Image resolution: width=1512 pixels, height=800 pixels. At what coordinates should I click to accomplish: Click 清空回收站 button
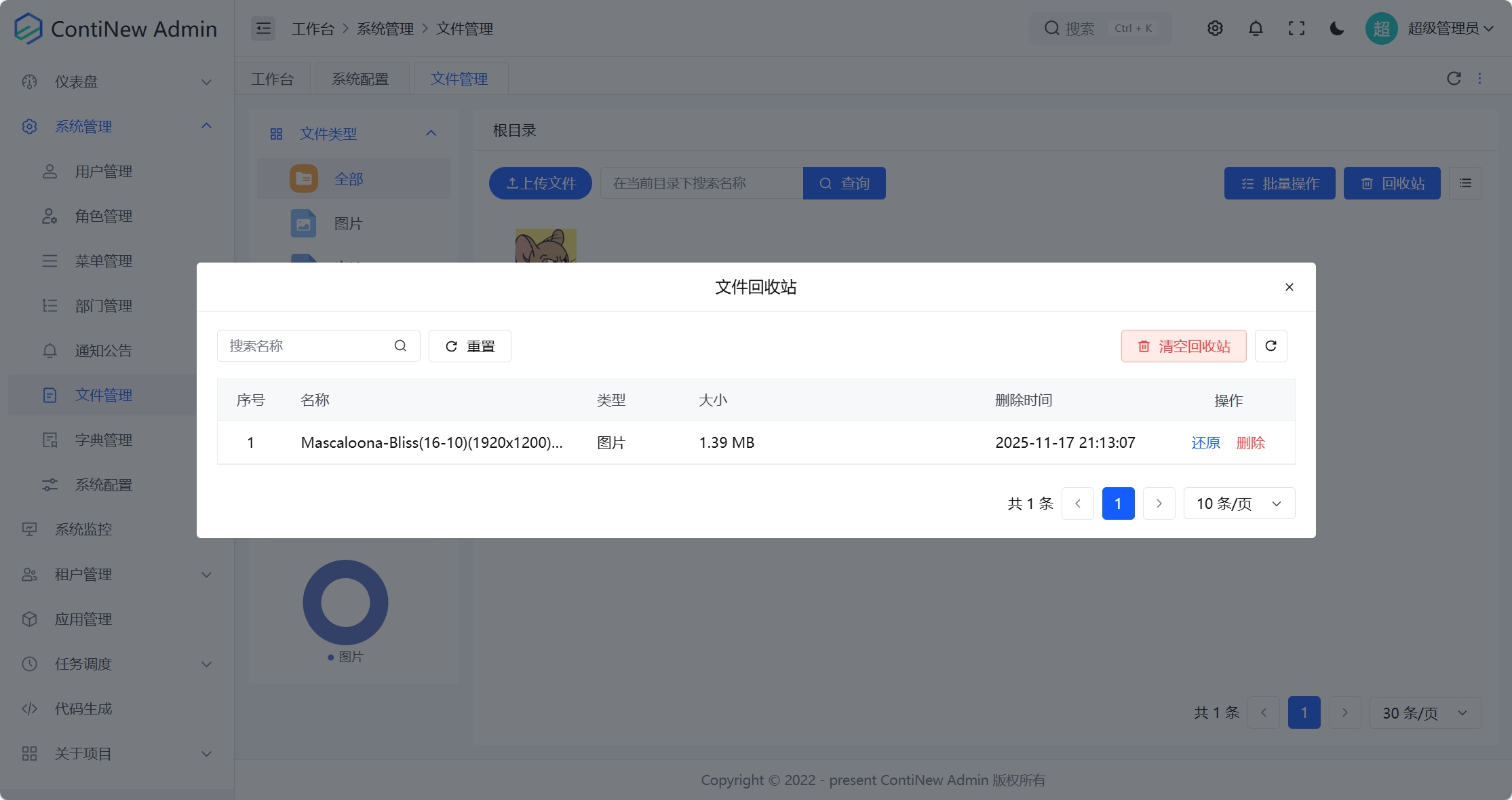[1184, 346]
